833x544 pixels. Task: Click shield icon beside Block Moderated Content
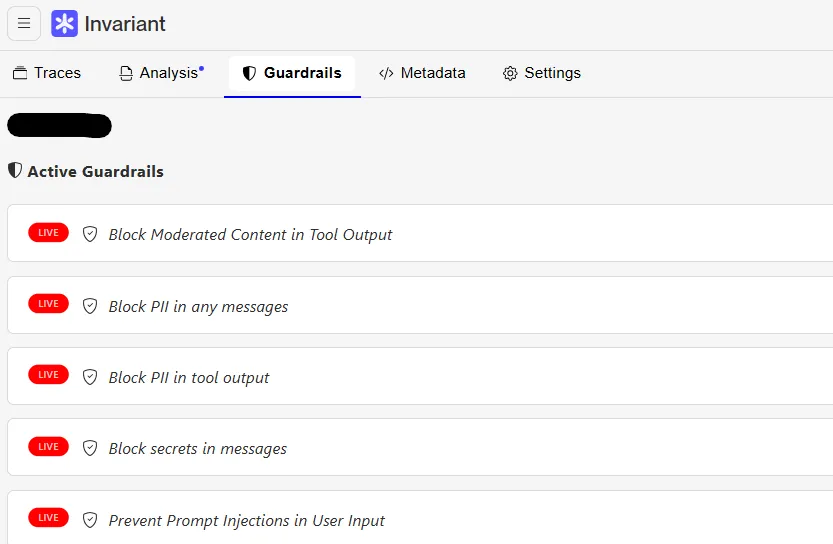tap(90, 234)
